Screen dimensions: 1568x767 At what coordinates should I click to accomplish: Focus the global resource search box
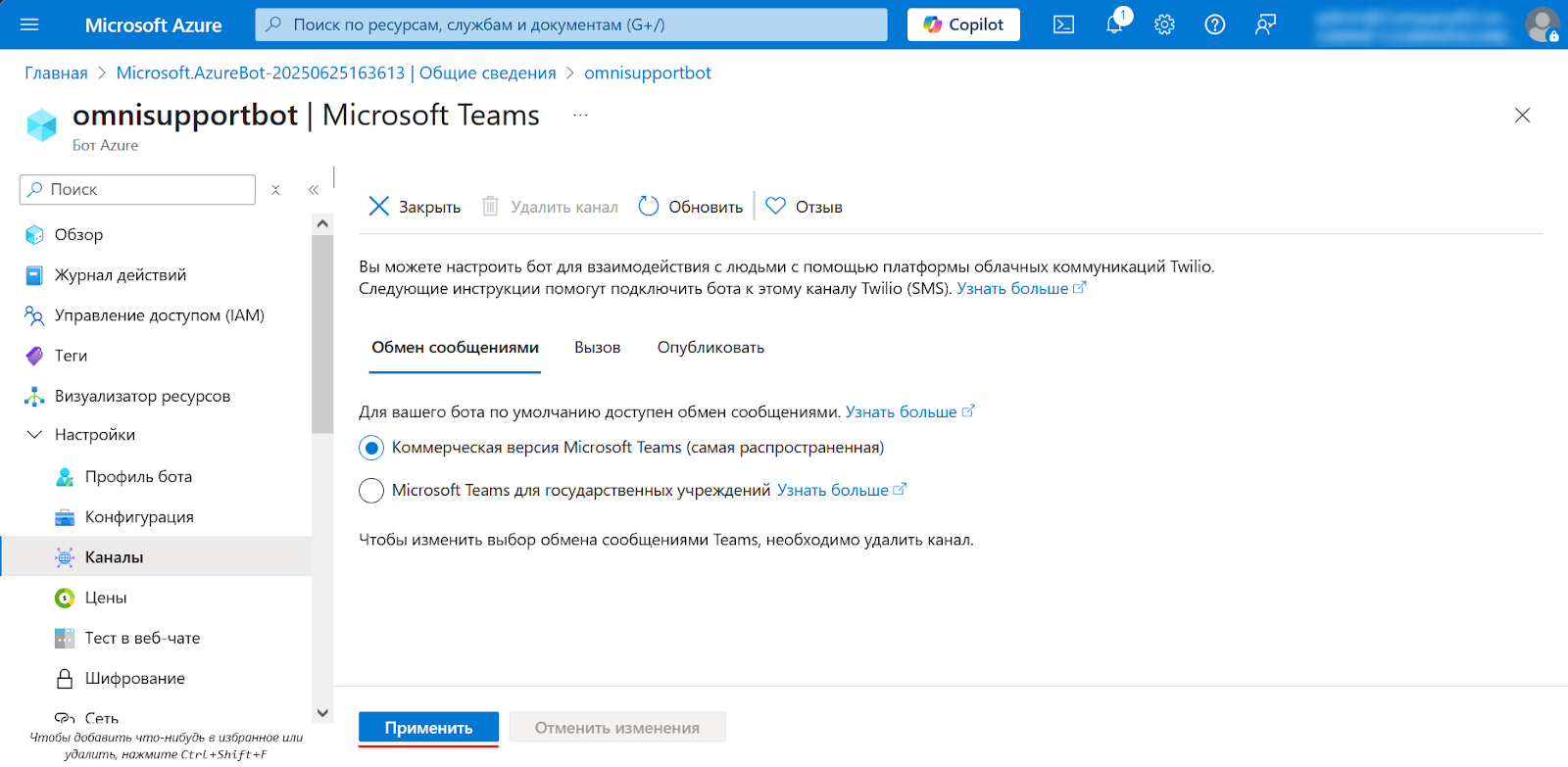click(x=571, y=24)
